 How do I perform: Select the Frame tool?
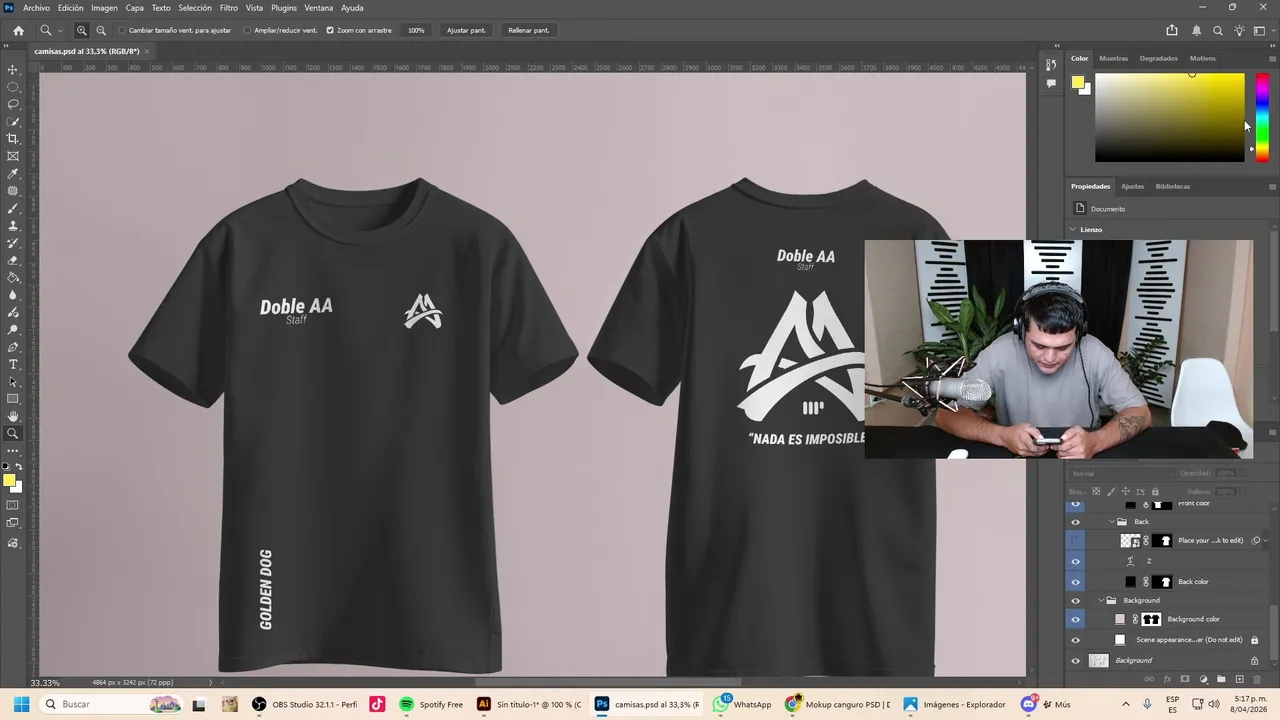(x=13, y=156)
